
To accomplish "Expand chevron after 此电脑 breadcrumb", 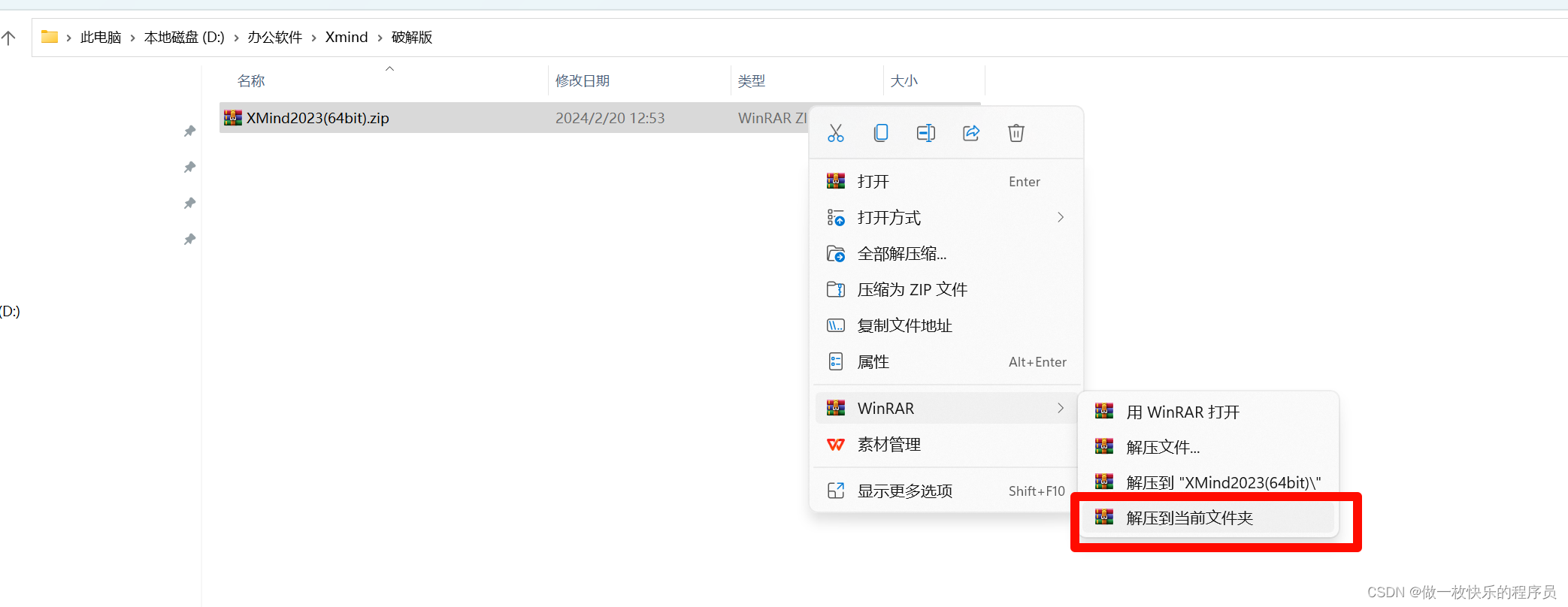I will click(133, 38).
